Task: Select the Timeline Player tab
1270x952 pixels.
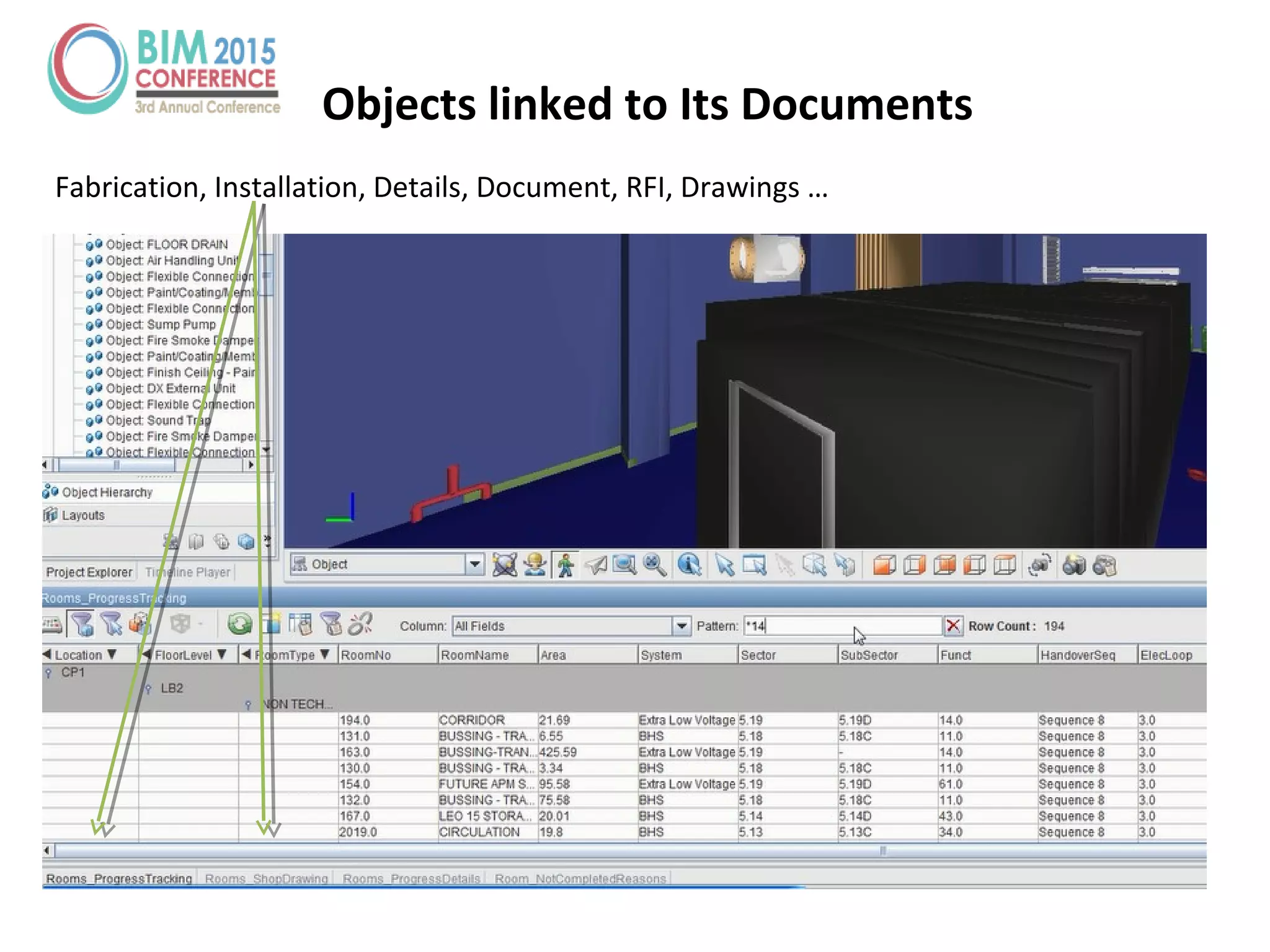Action: (187, 572)
